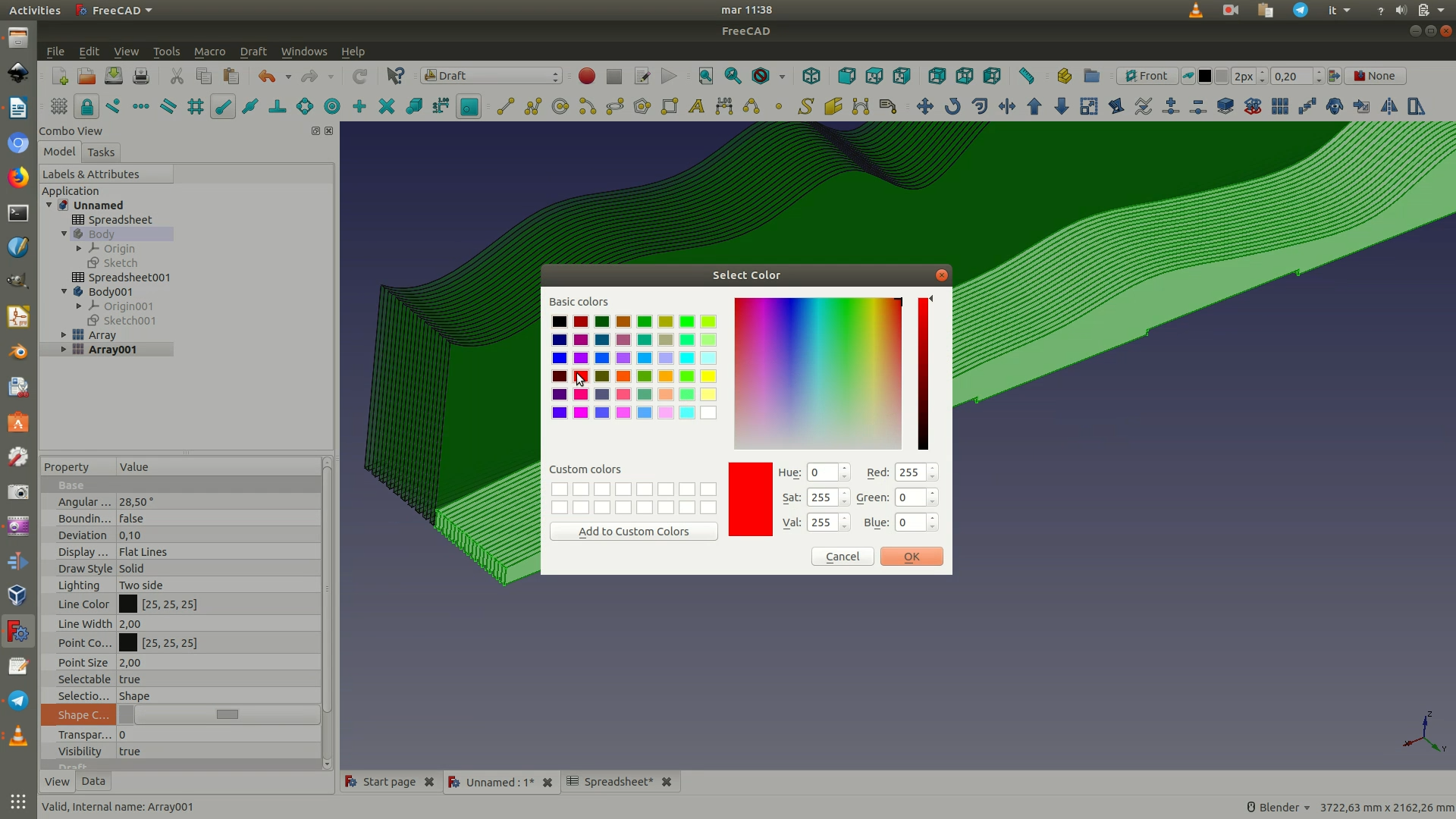The height and width of the screenshot is (819, 1456).
Task: Select the Draft Mirror tool
Action: click(1389, 107)
